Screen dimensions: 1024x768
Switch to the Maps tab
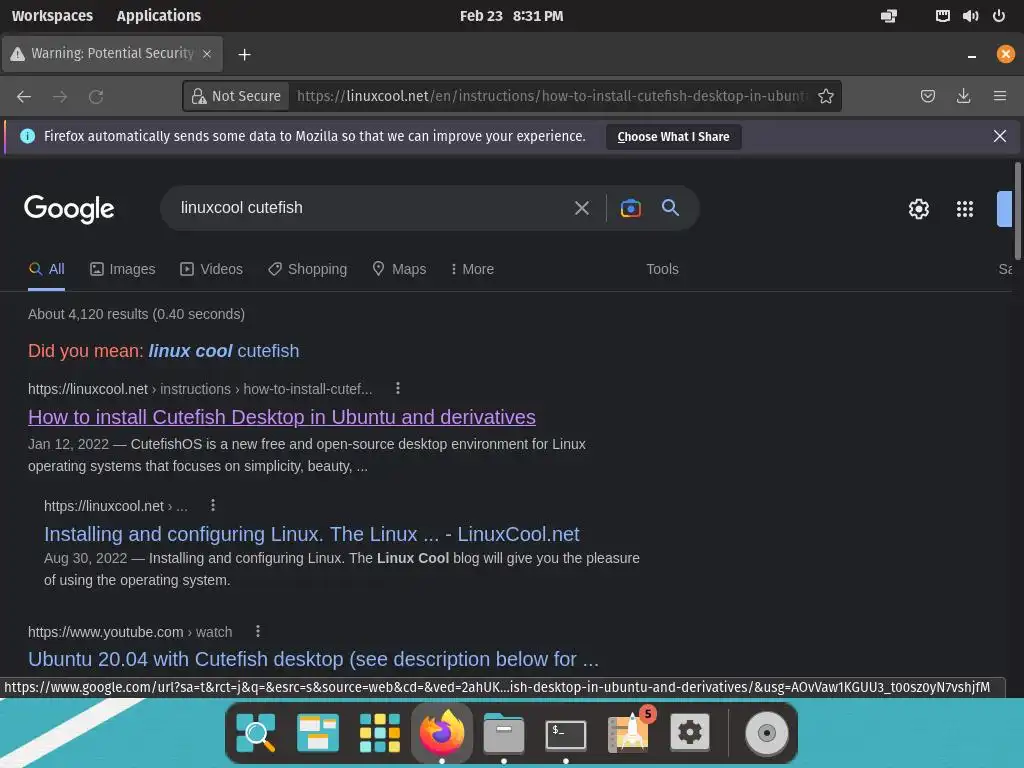[x=399, y=269]
